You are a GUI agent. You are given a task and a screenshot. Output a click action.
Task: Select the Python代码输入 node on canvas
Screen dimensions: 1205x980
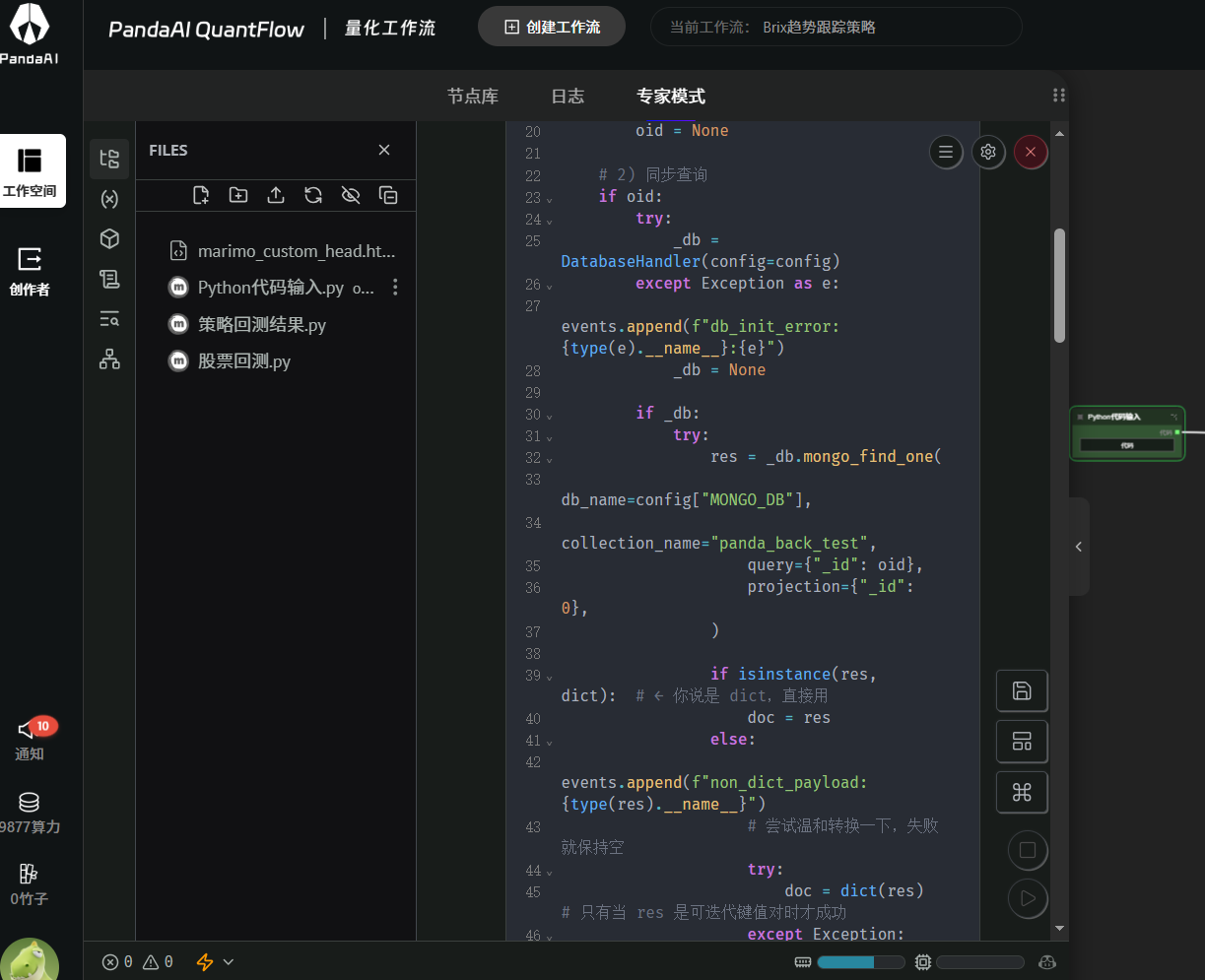tap(1127, 433)
